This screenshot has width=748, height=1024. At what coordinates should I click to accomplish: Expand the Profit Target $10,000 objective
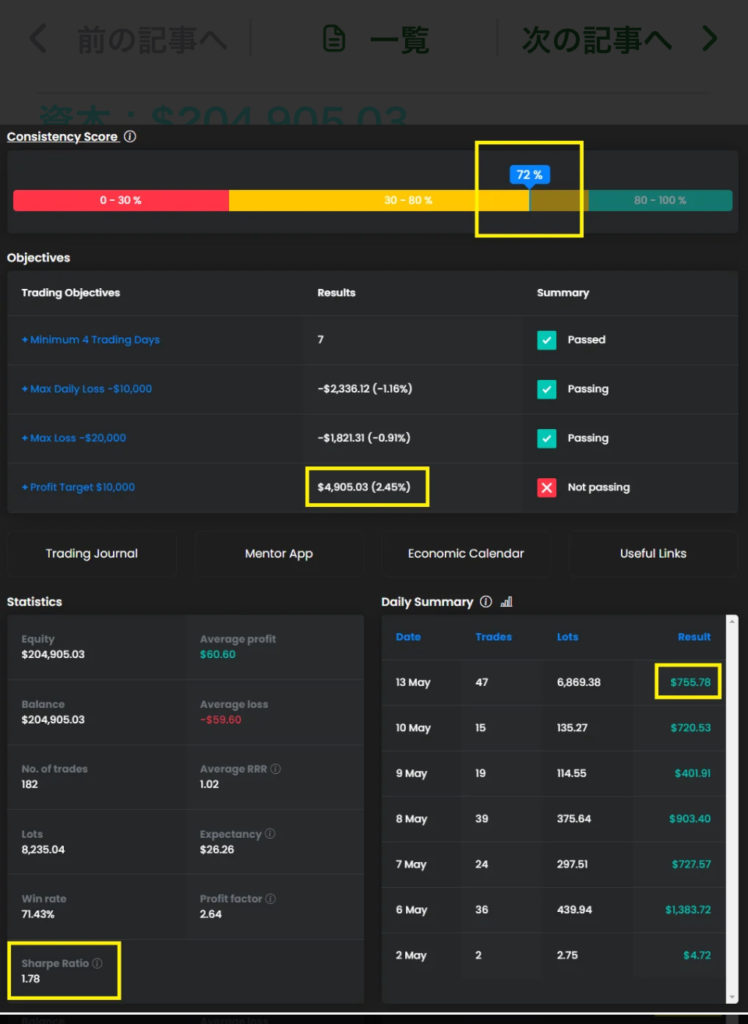78,487
